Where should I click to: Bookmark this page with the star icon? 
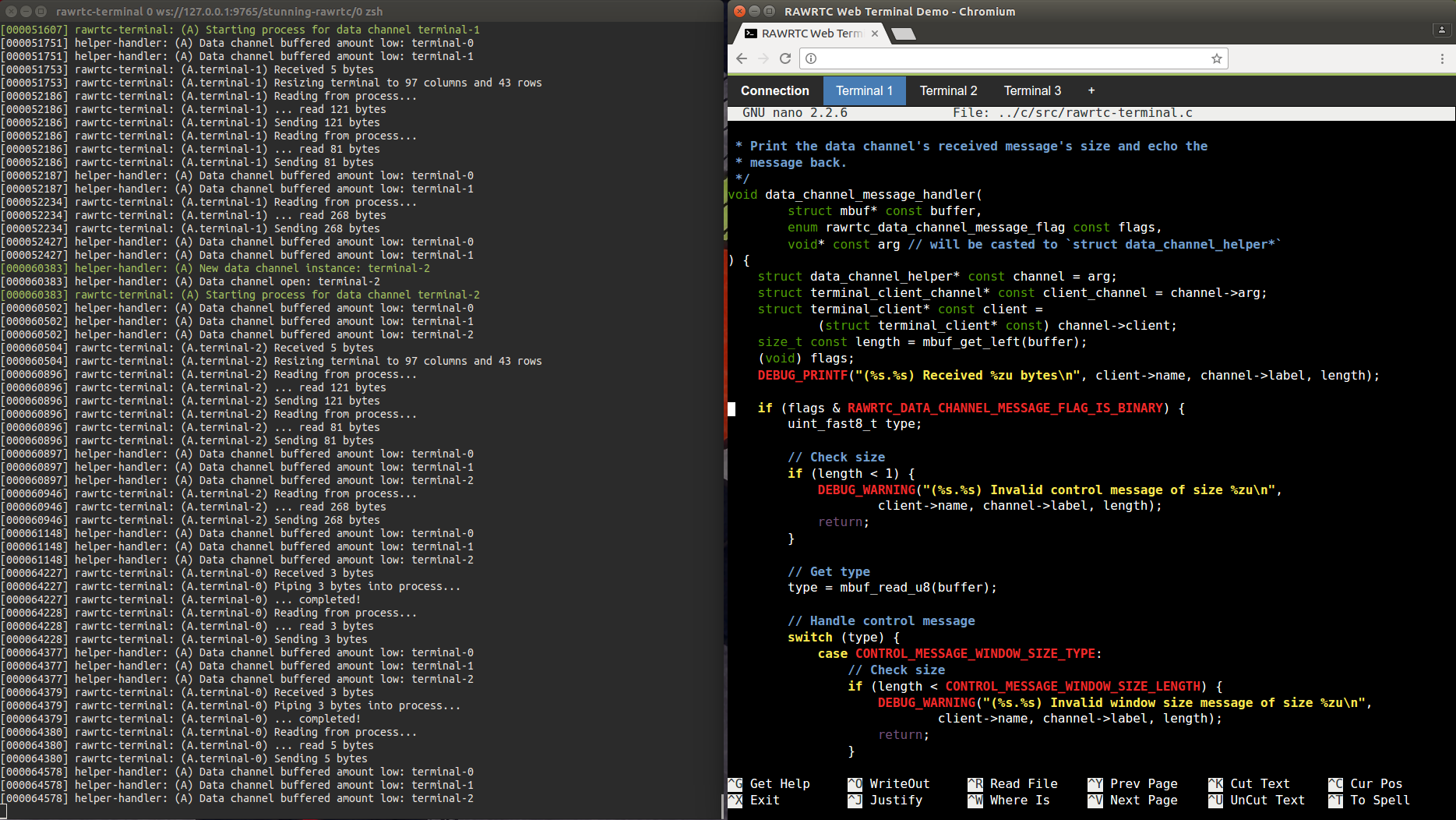[x=1216, y=58]
